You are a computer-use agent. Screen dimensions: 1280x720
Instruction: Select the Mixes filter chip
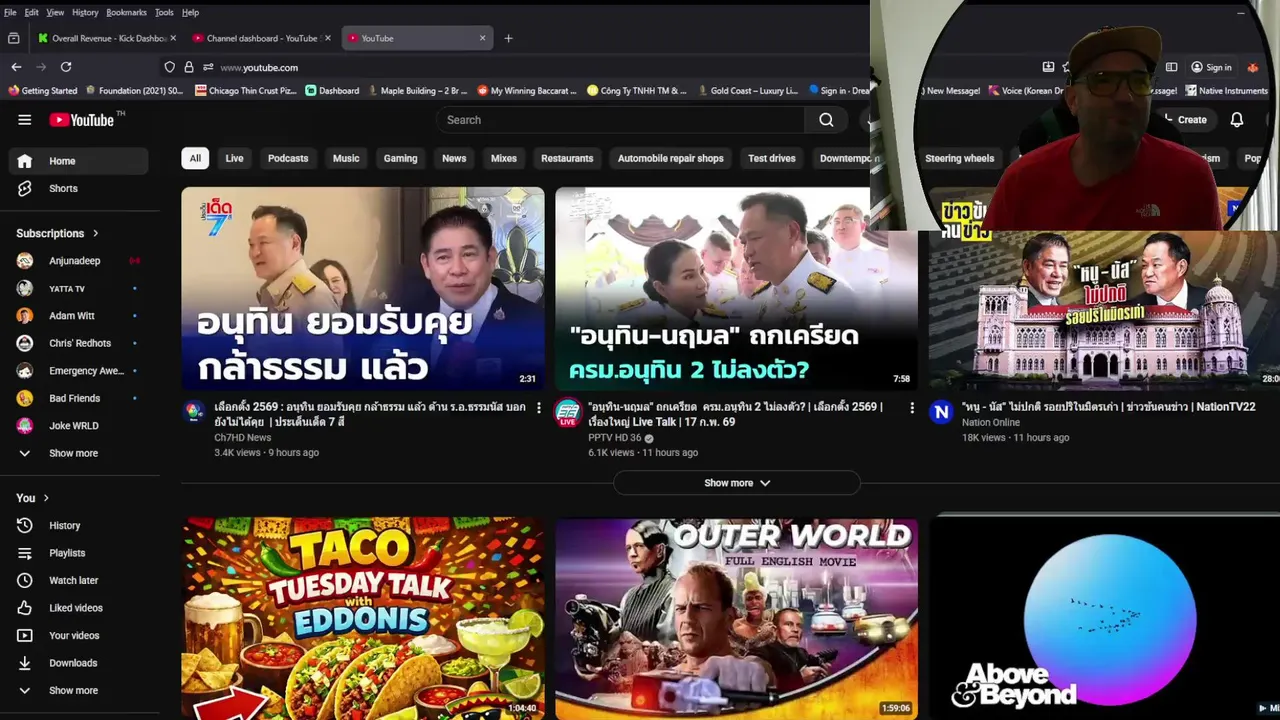pyautogui.click(x=504, y=158)
